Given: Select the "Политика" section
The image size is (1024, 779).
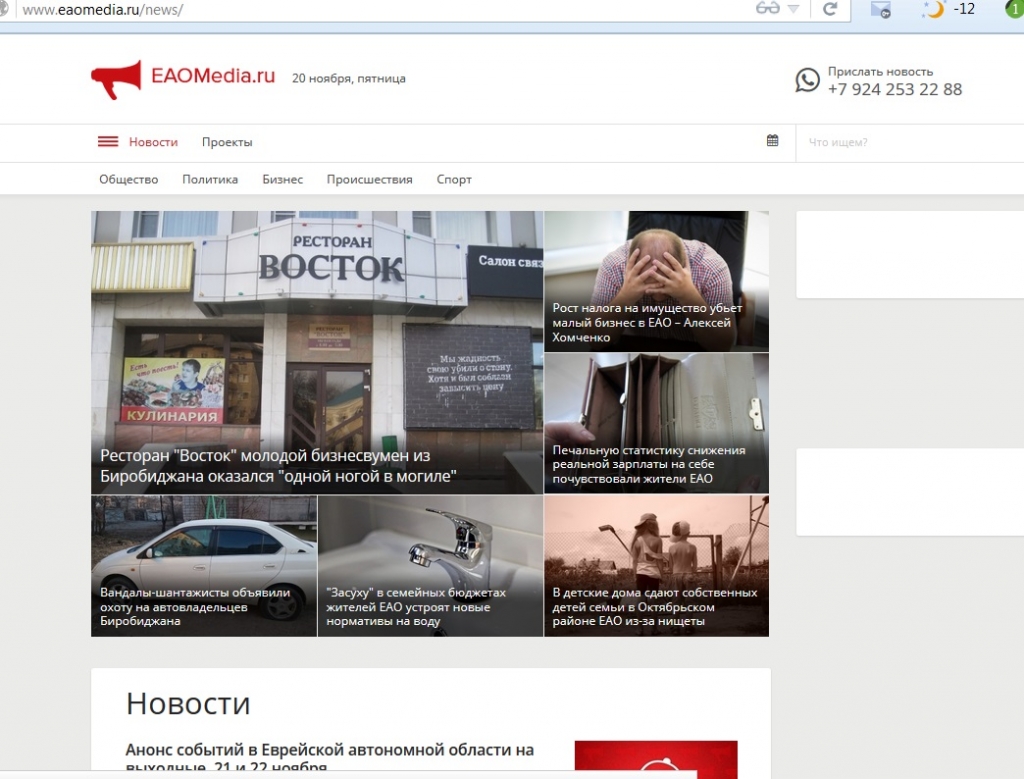Looking at the screenshot, I should 210,179.
